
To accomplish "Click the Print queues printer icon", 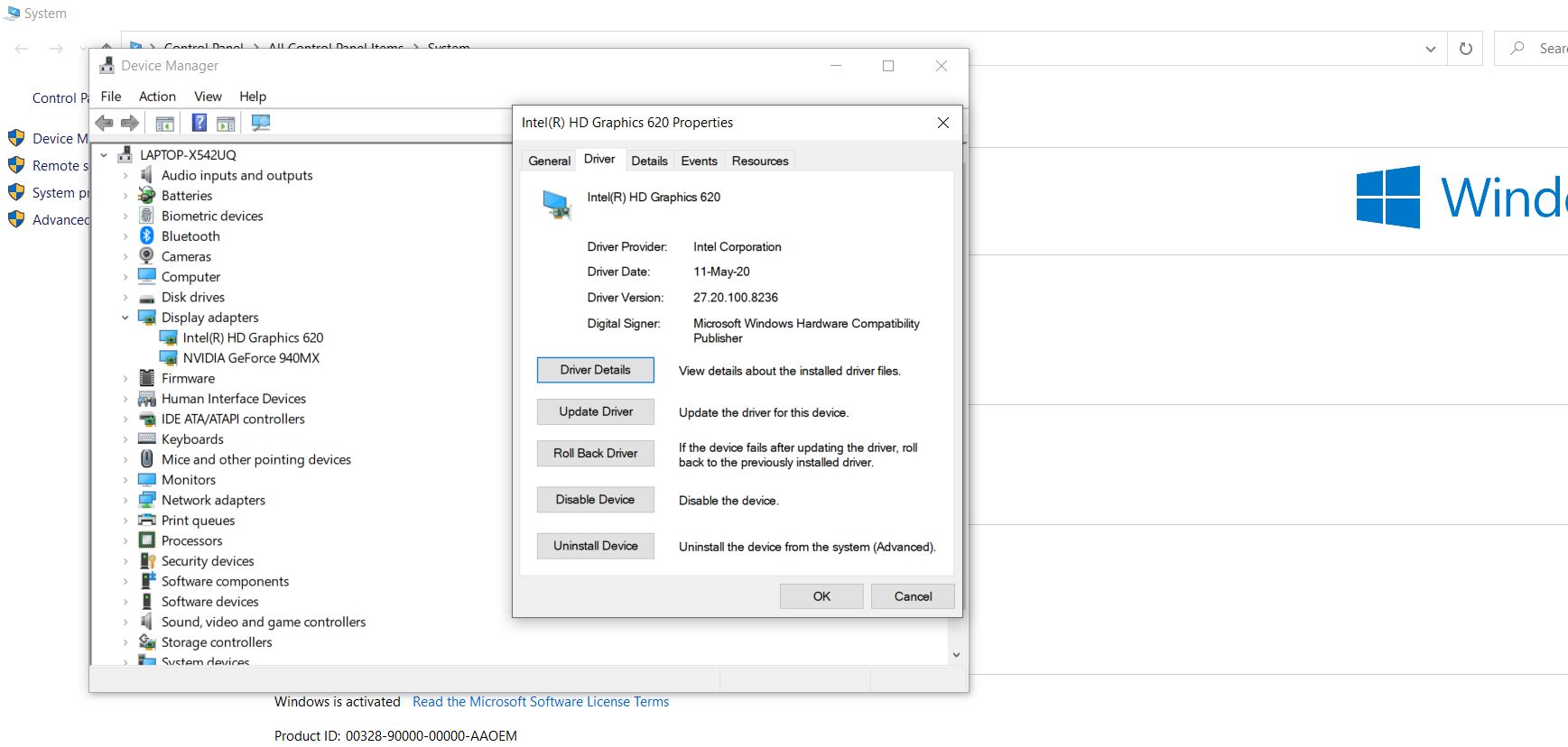I will tap(146, 520).
